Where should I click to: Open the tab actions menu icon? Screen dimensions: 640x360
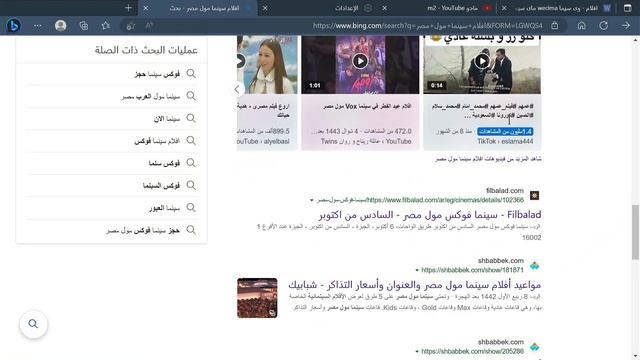tap(628, 8)
